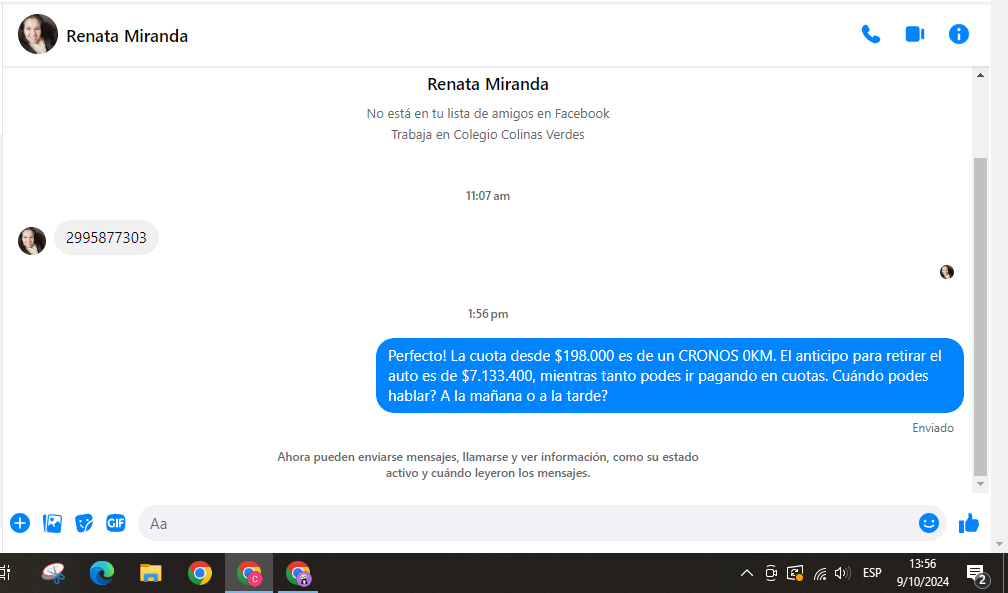Open Renata Miranda's profile from header name
Image resolution: width=1008 pixels, height=593 pixels.
point(127,36)
